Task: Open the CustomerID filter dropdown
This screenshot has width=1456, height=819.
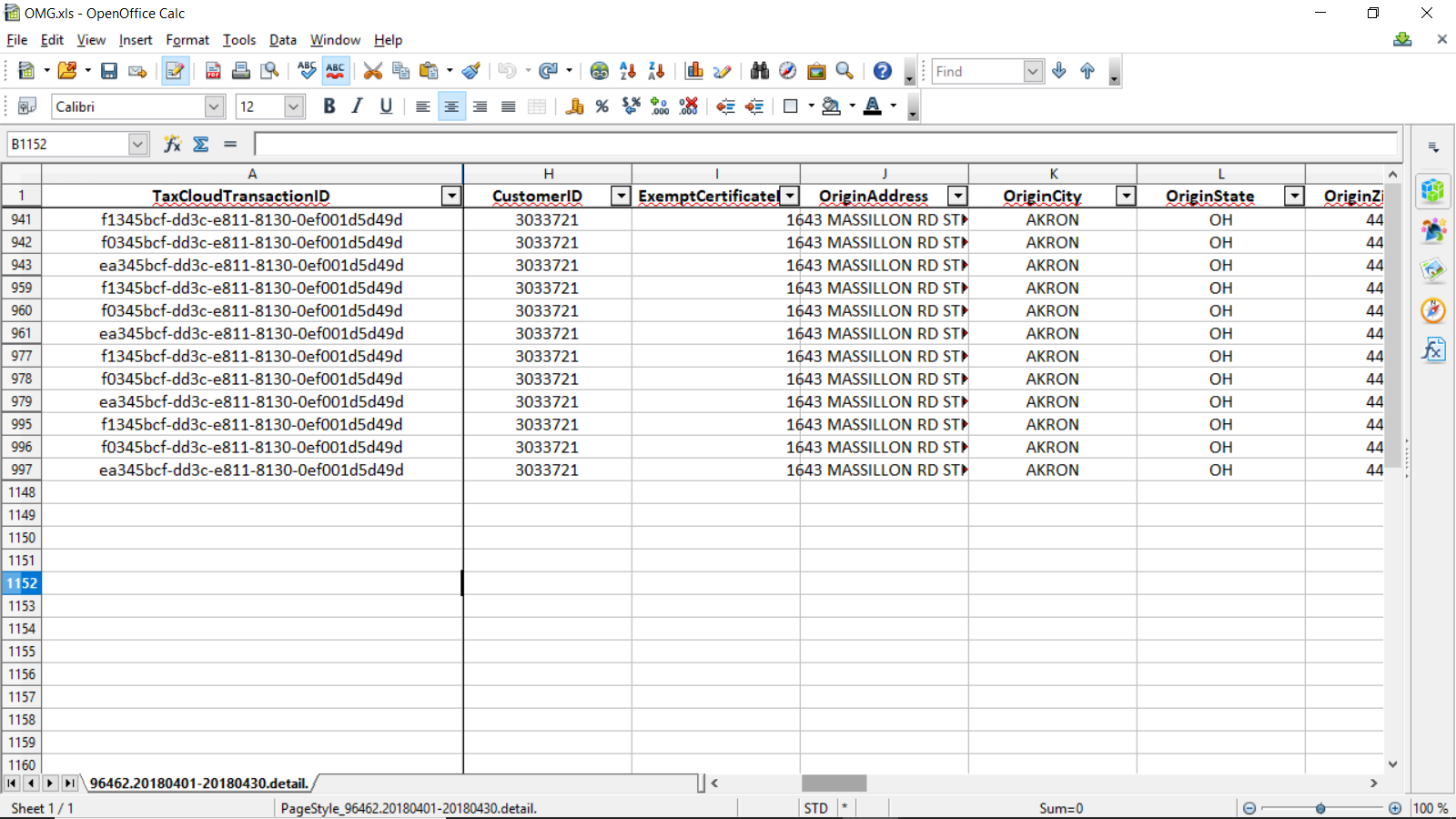Action: pyautogui.click(x=621, y=196)
